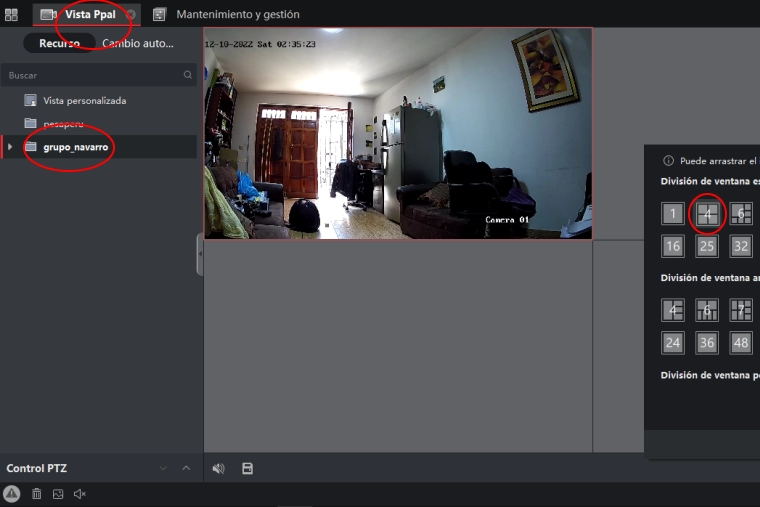Click the trash bin icon in status bar
Viewport: 760px width, 507px height.
(x=37, y=494)
